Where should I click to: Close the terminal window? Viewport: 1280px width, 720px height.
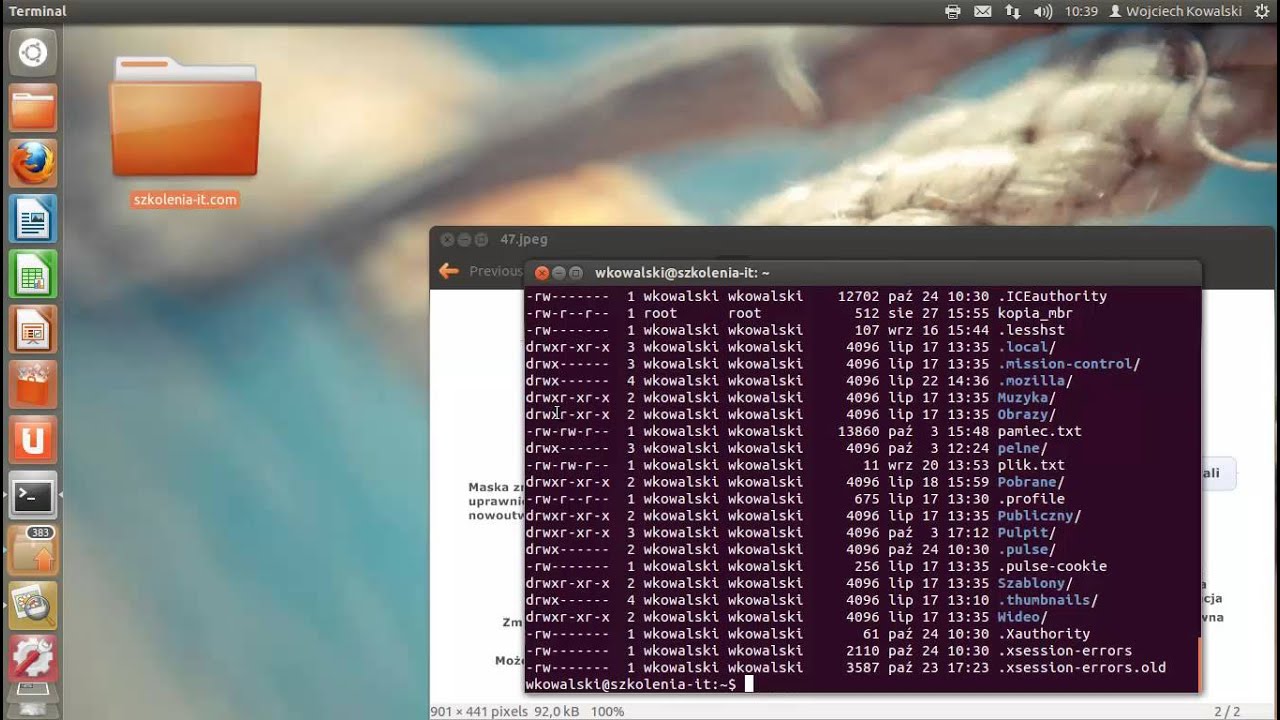point(542,272)
